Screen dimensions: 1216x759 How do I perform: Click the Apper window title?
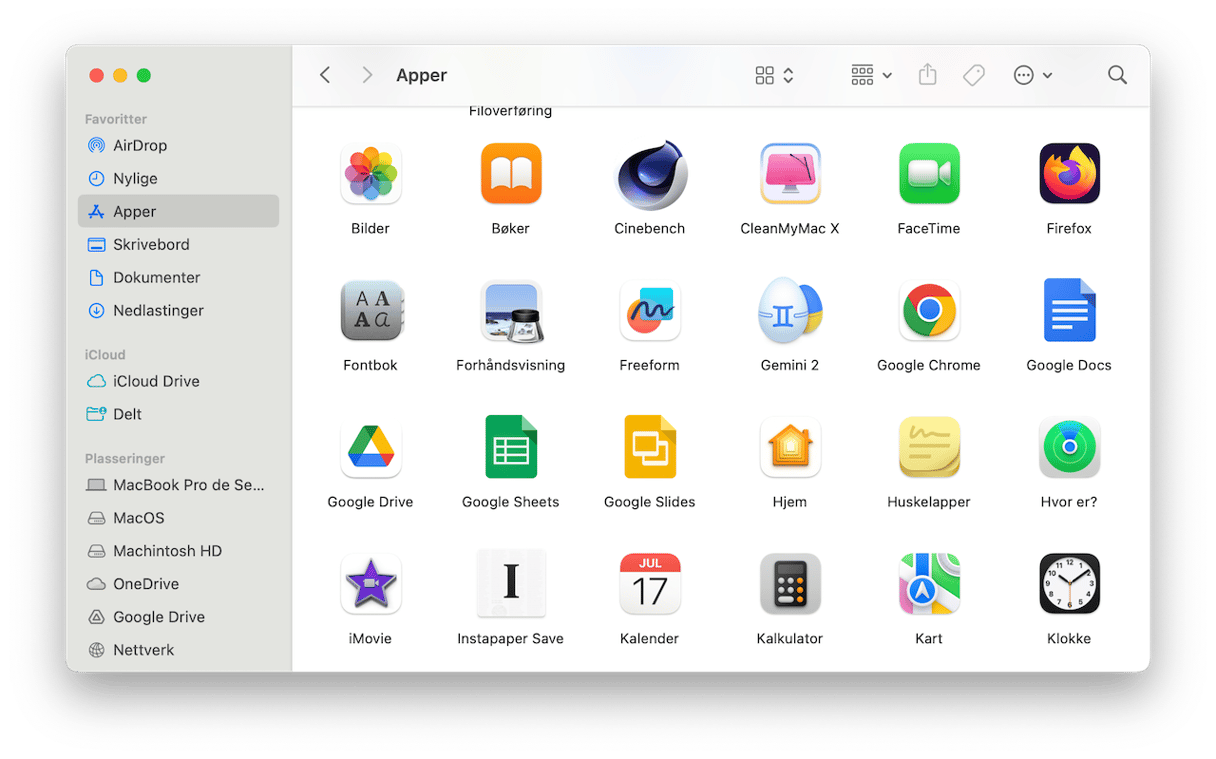(422, 75)
